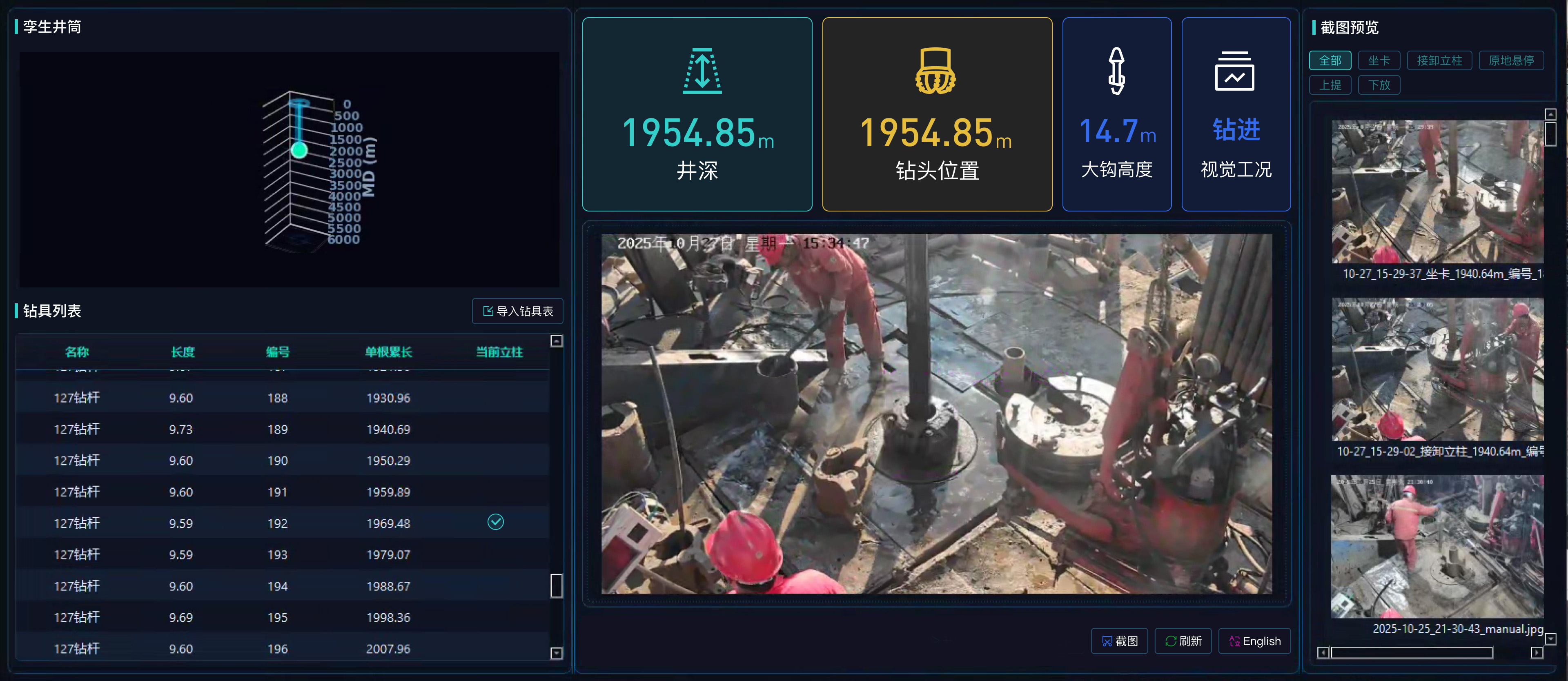This screenshot has width=1568, height=681.
Task: Click the hook height icon
Action: tap(1116, 71)
